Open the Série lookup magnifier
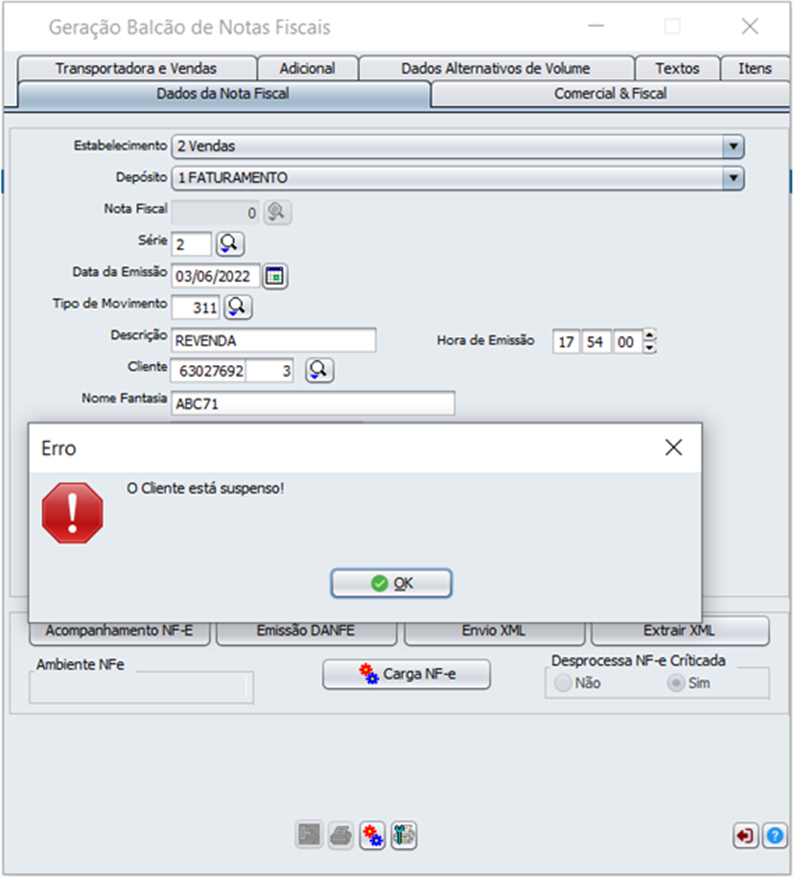Image resolution: width=795 pixels, height=879 pixels. 230,244
